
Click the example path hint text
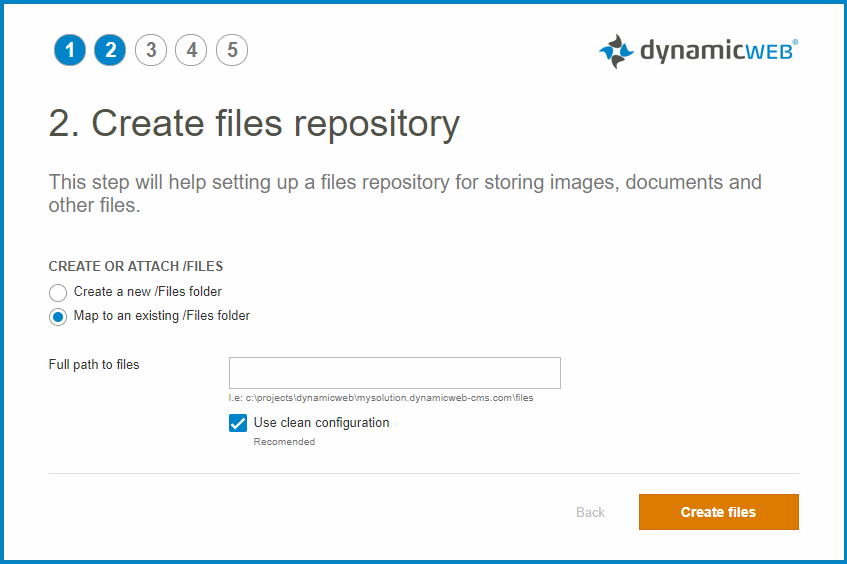pyautogui.click(x=381, y=398)
